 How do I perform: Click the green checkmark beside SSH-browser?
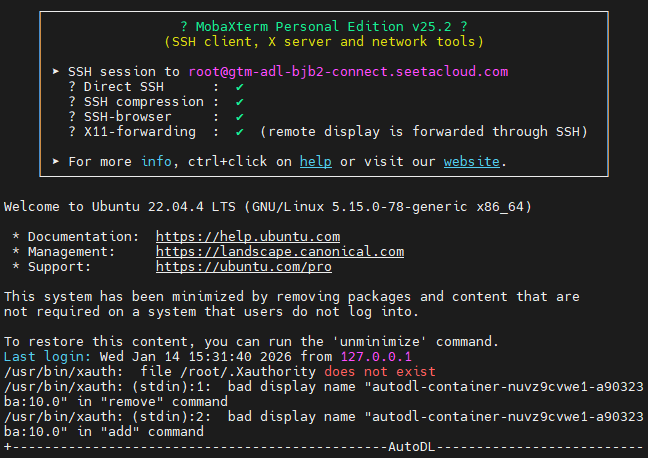click(239, 117)
